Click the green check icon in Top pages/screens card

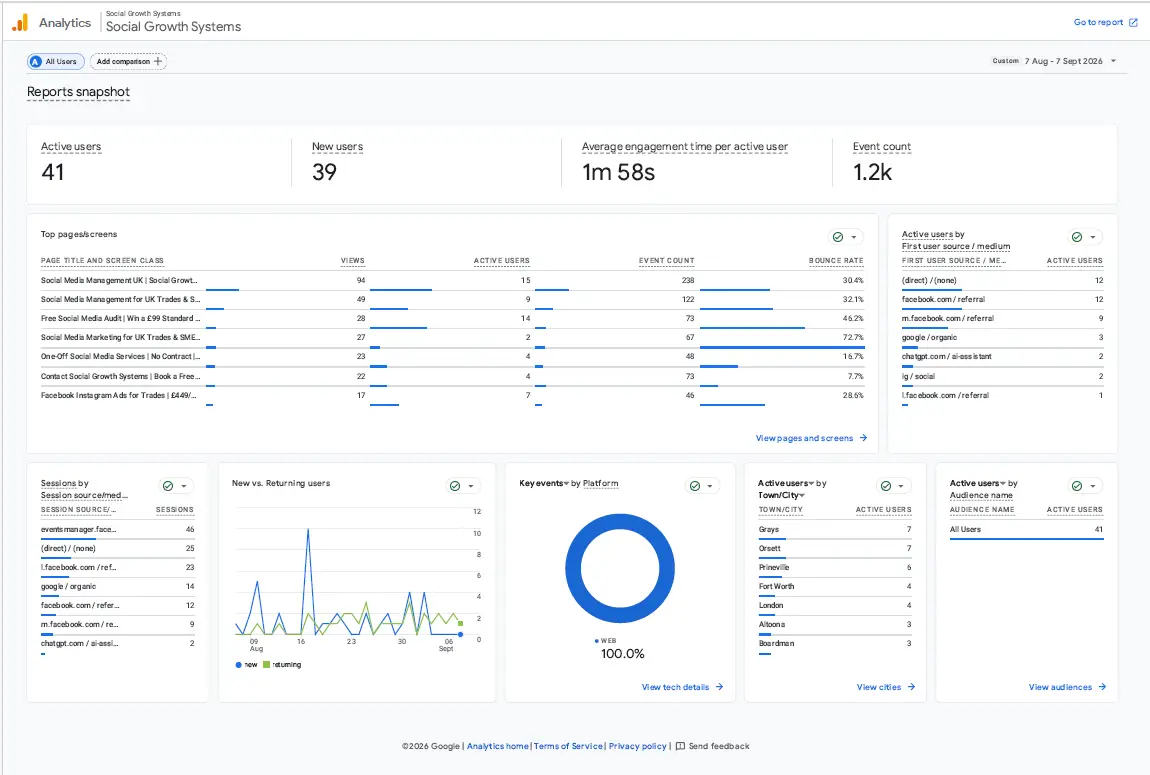[x=838, y=237]
